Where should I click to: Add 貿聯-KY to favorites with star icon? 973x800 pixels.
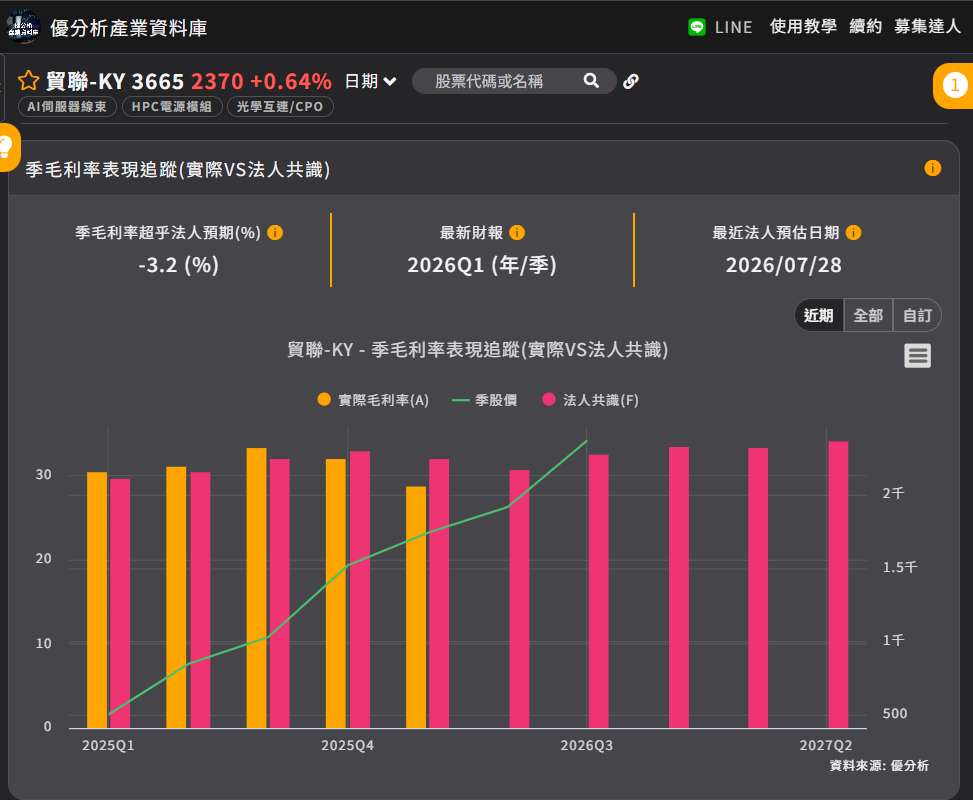[x=29, y=81]
